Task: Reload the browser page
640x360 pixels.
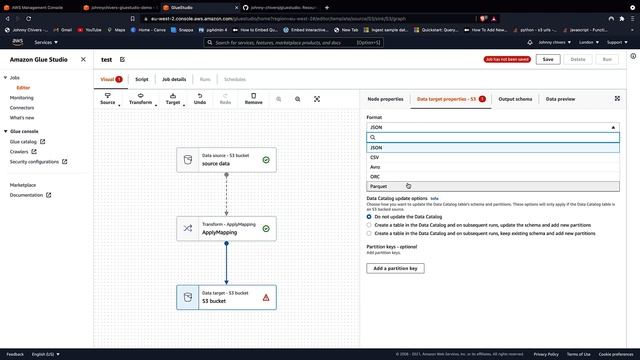Action: point(29,18)
